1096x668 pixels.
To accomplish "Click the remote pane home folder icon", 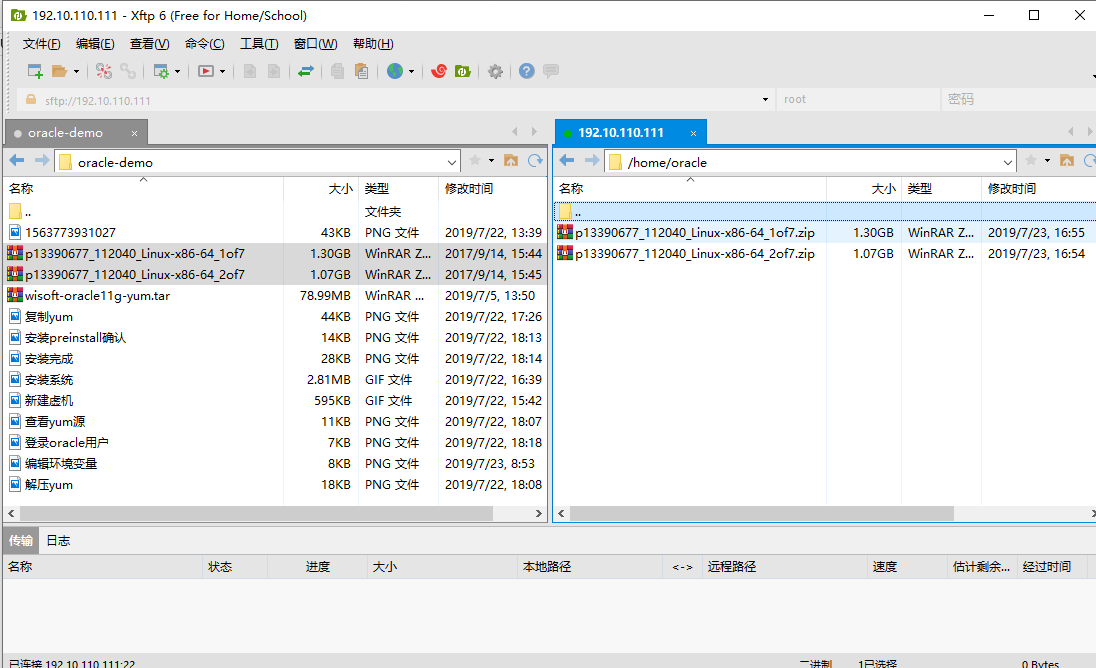I will coord(1067,161).
